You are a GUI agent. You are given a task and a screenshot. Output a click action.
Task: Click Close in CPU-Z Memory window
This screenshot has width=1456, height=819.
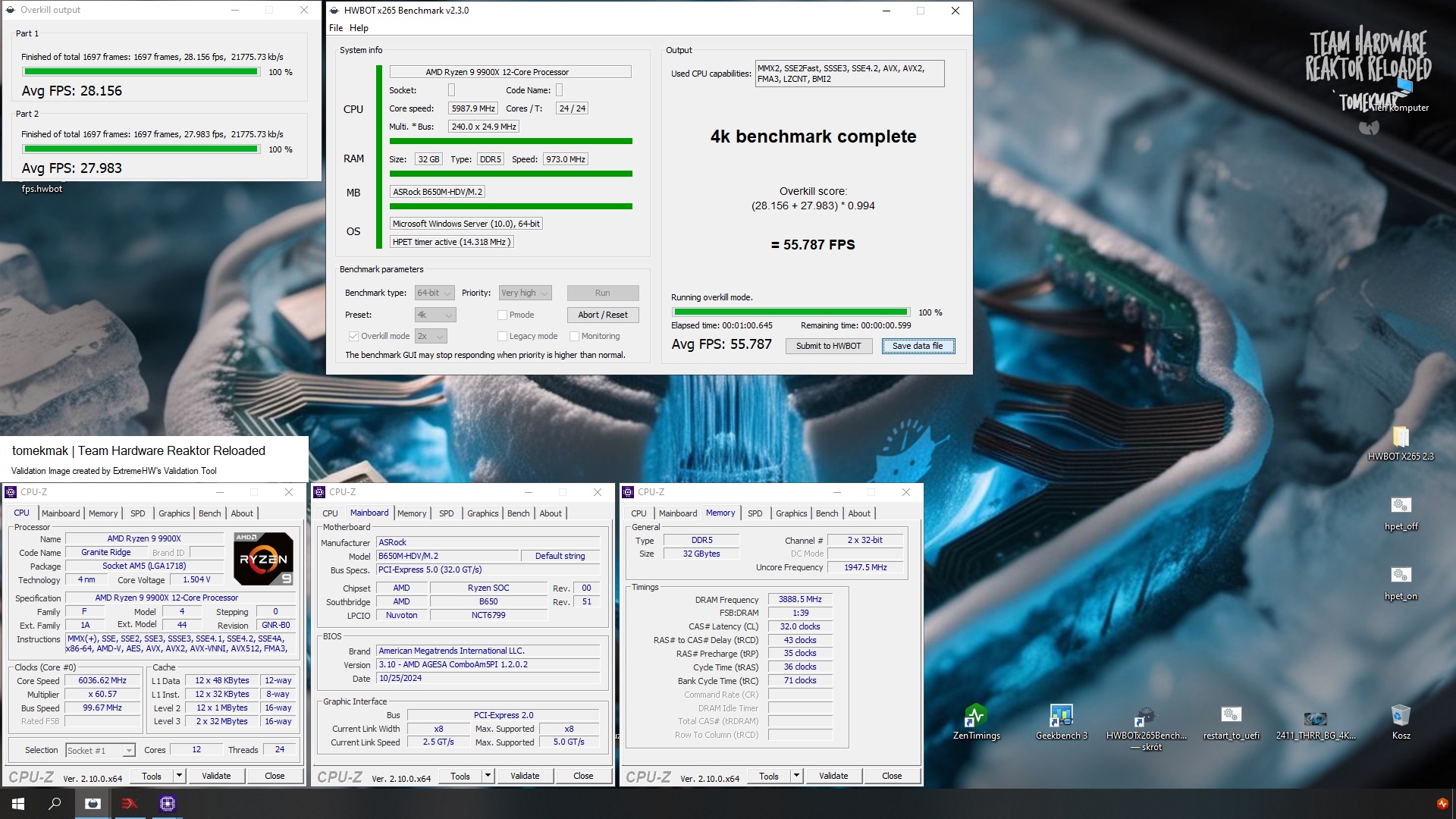click(892, 776)
